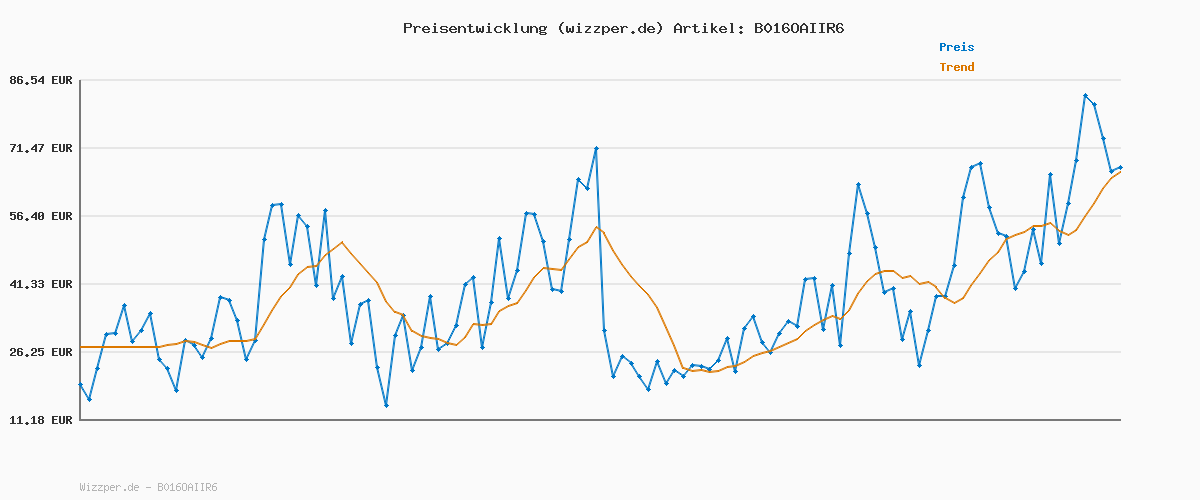
Task: Select the 41.33 EUR axis label
Action: 39,284
